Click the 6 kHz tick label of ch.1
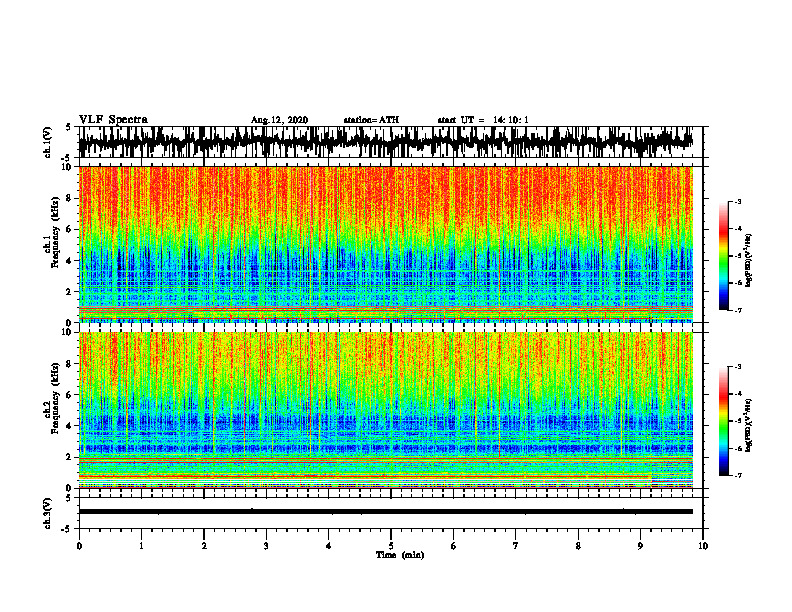The image size is (792, 612). click(70, 229)
